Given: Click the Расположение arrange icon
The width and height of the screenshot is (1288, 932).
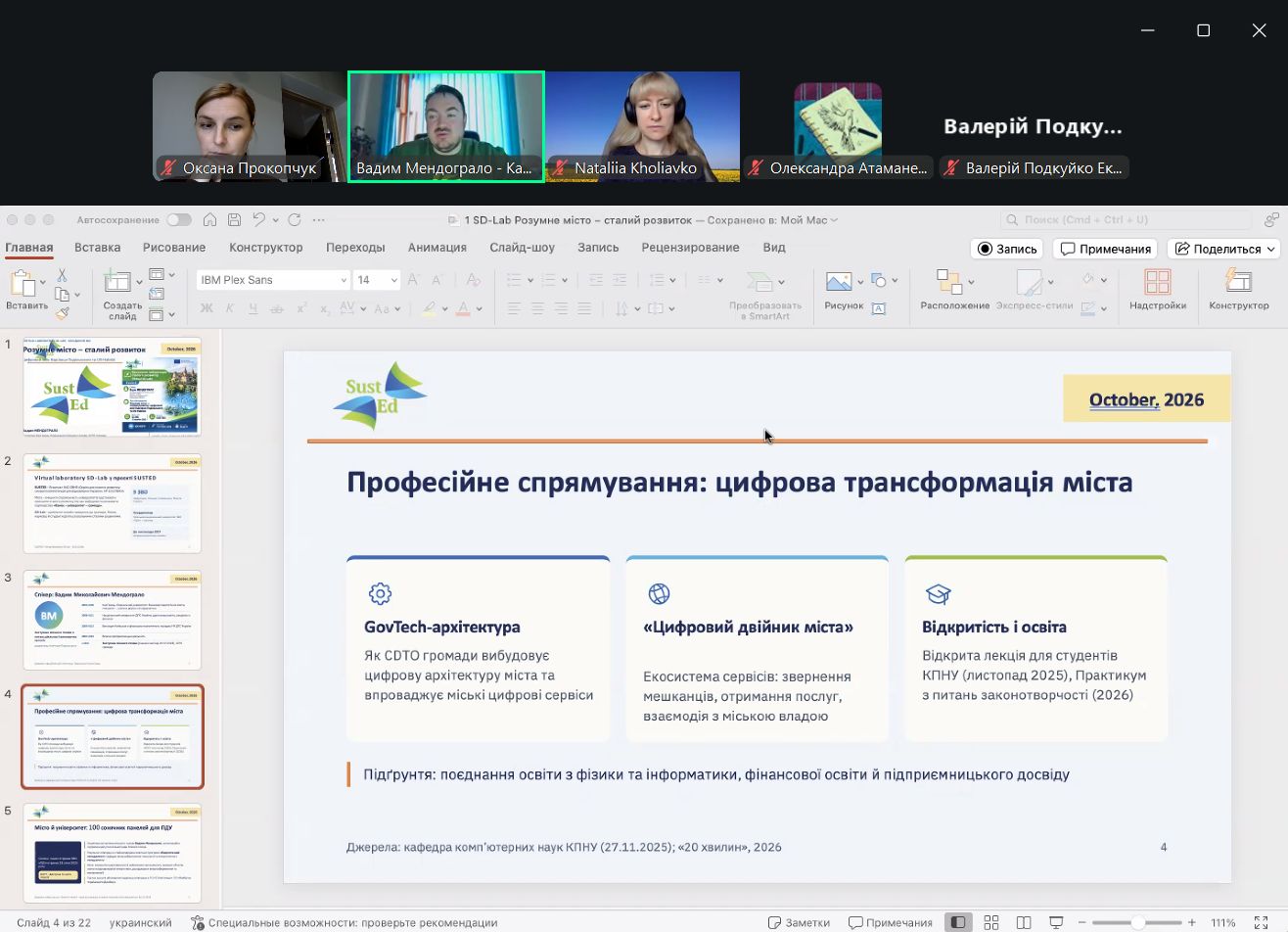Looking at the screenshot, I should click(x=947, y=282).
